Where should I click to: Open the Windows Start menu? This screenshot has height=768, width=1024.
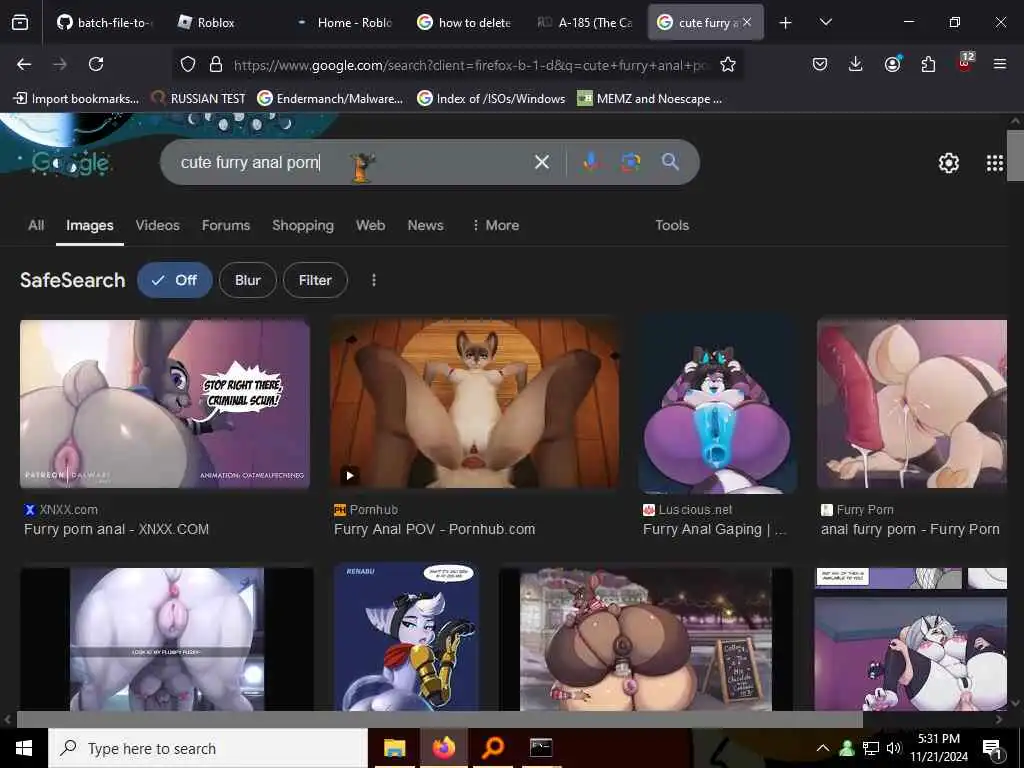pyautogui.click(x=24, y=748)
